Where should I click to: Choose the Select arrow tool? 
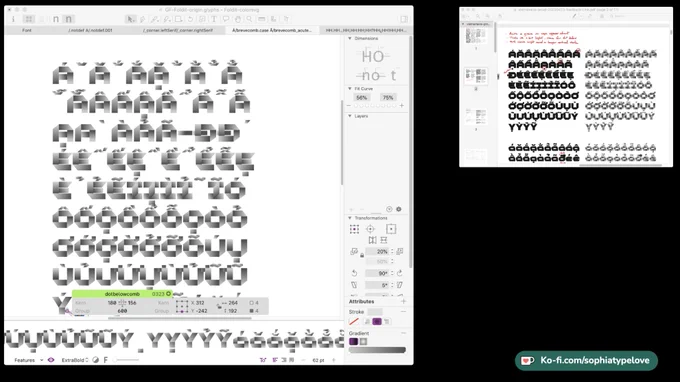click(130, 19)
